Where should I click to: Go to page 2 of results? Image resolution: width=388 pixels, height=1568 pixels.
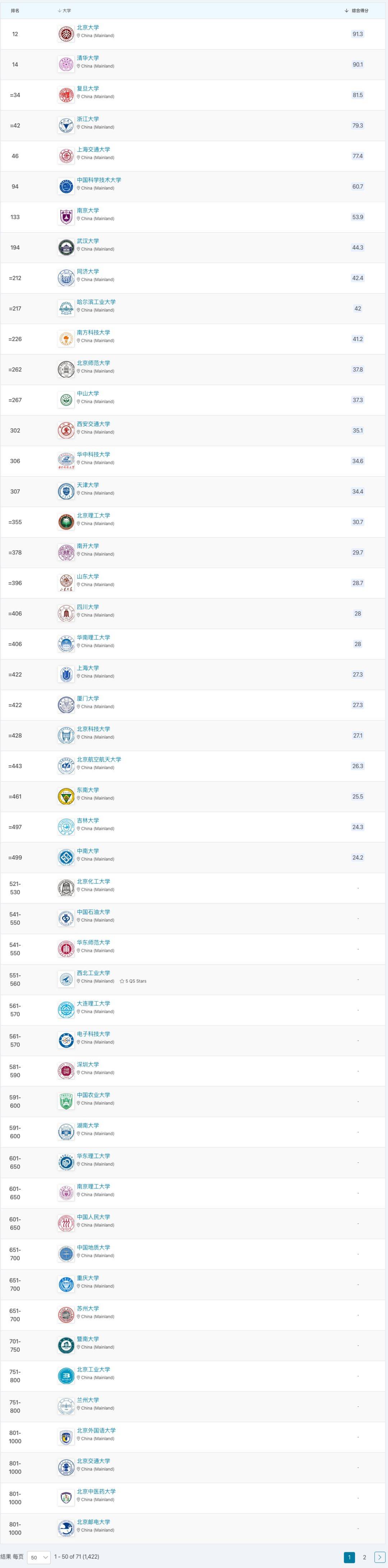coord(364,1557)
